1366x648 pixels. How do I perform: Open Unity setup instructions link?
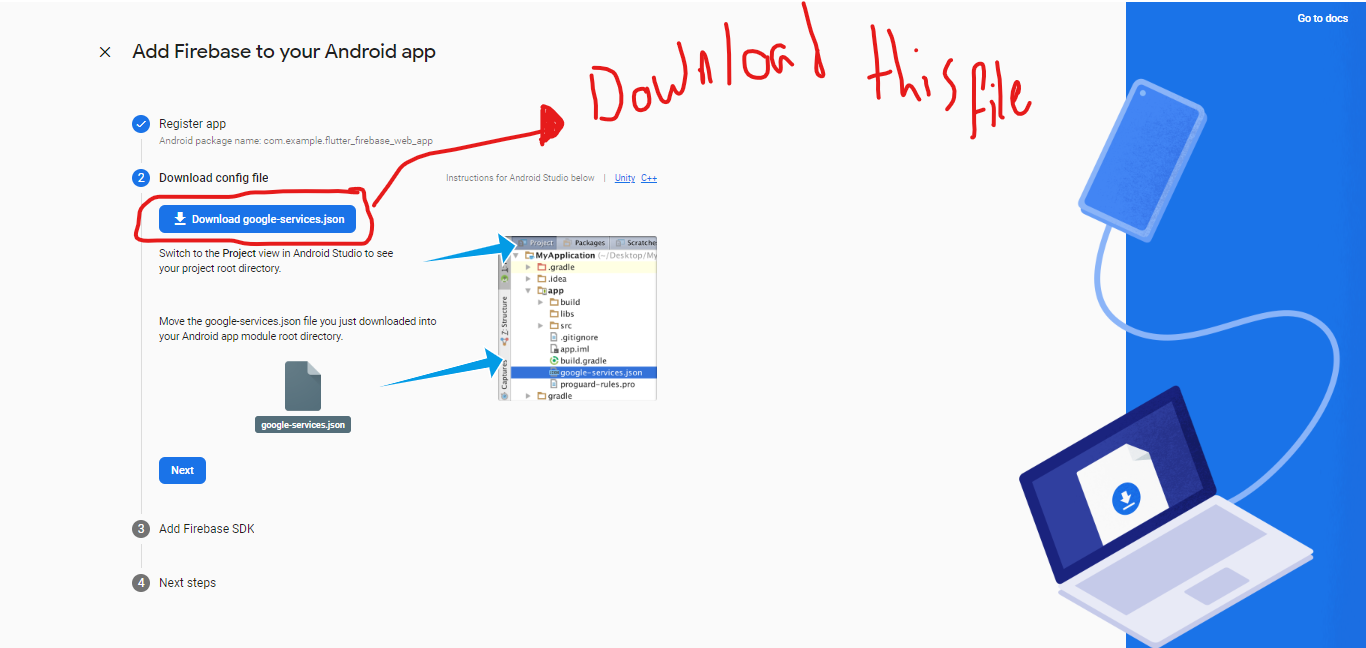click(625, 178)
